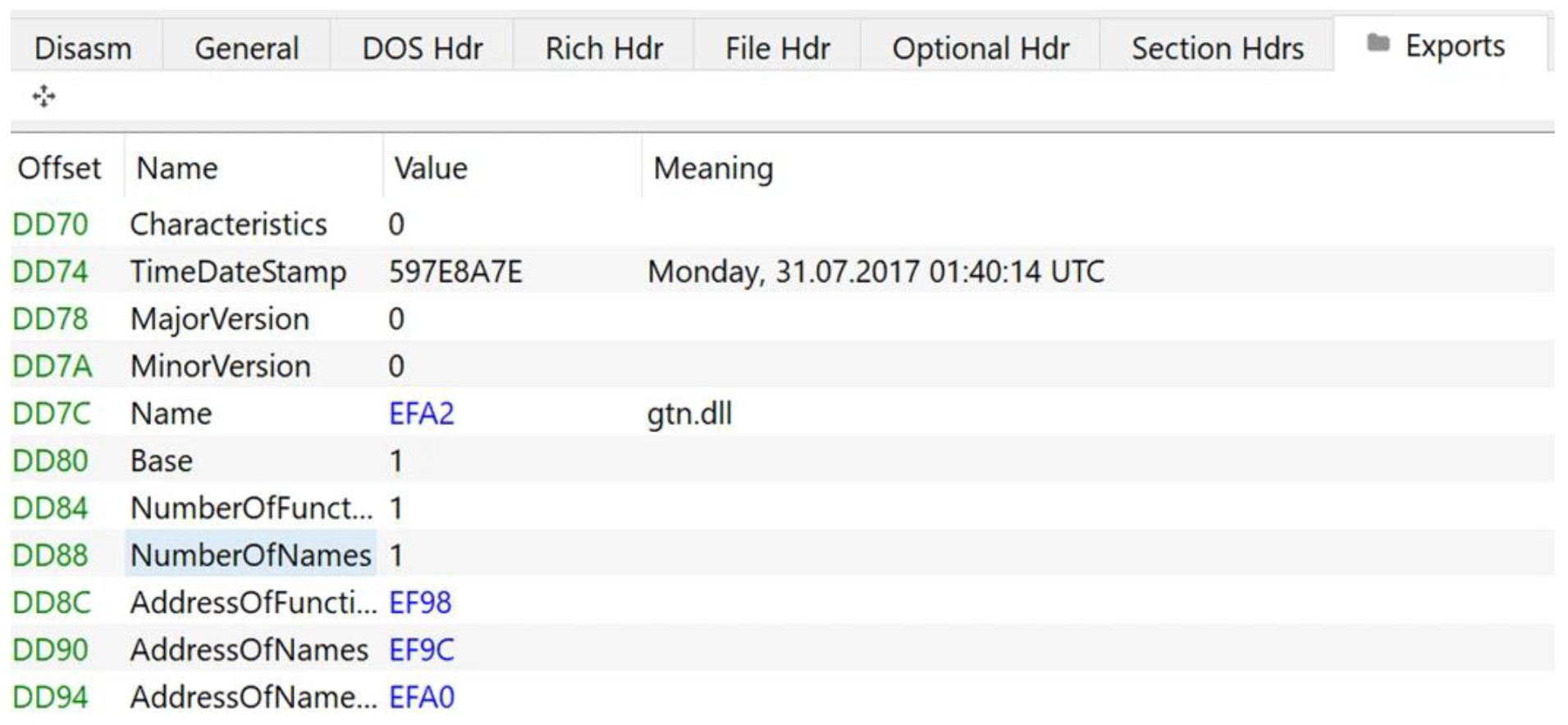The image size is (1568, 725).
Task: Switch to the Disasm tab
Action: pyautogui.click(x=83, y=48)
